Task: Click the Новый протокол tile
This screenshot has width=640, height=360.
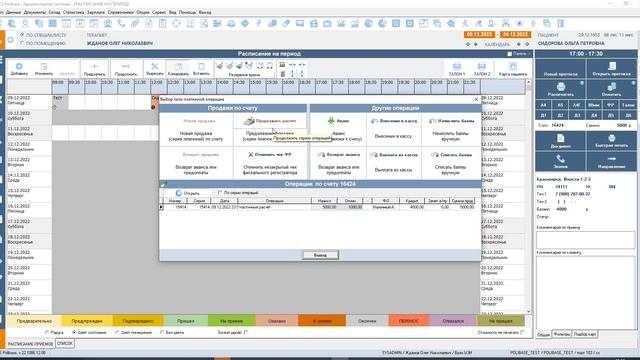Action: point(560,69)
